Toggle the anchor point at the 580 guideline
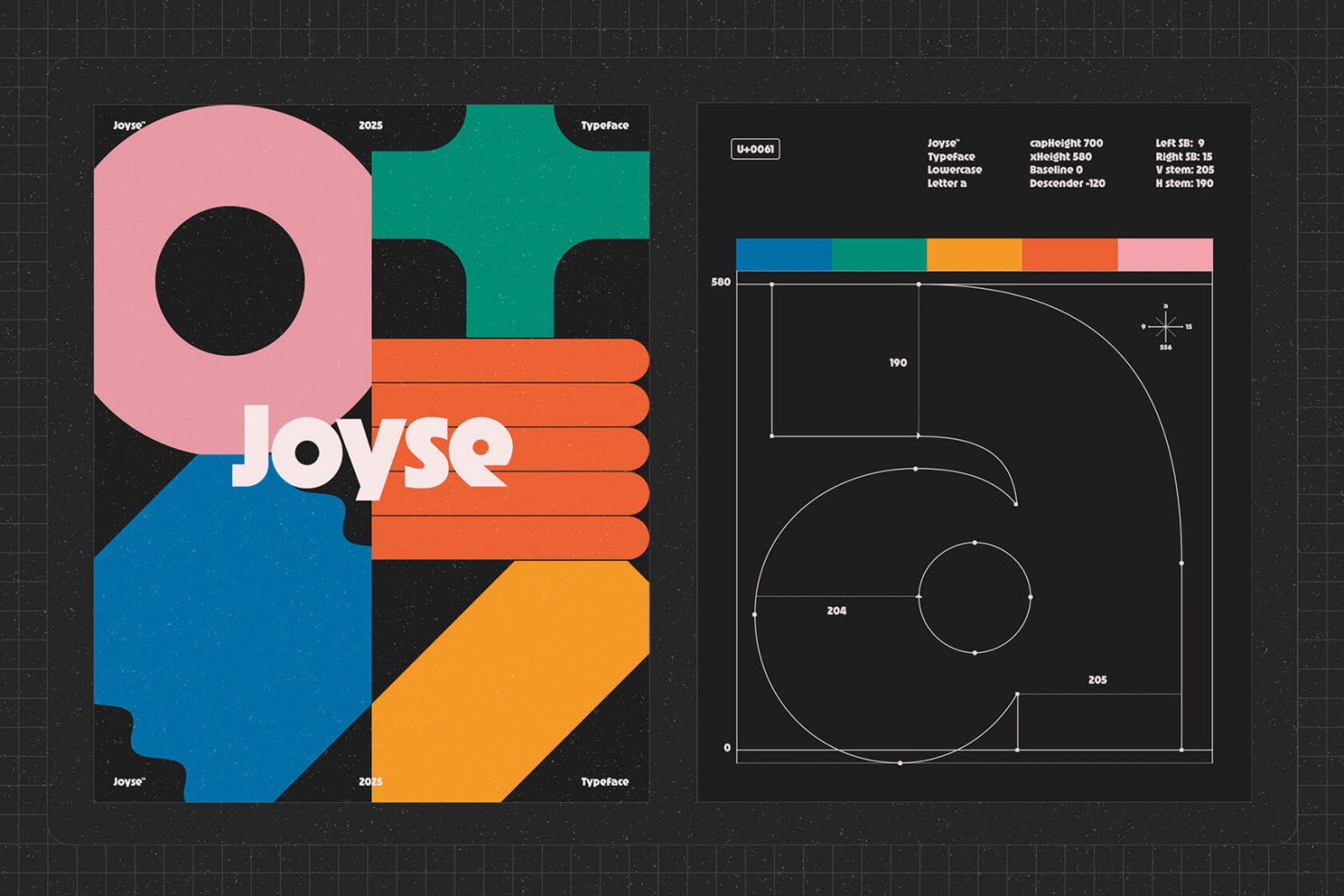This screenshot has width=1344, height=896. tap(918, 282)
